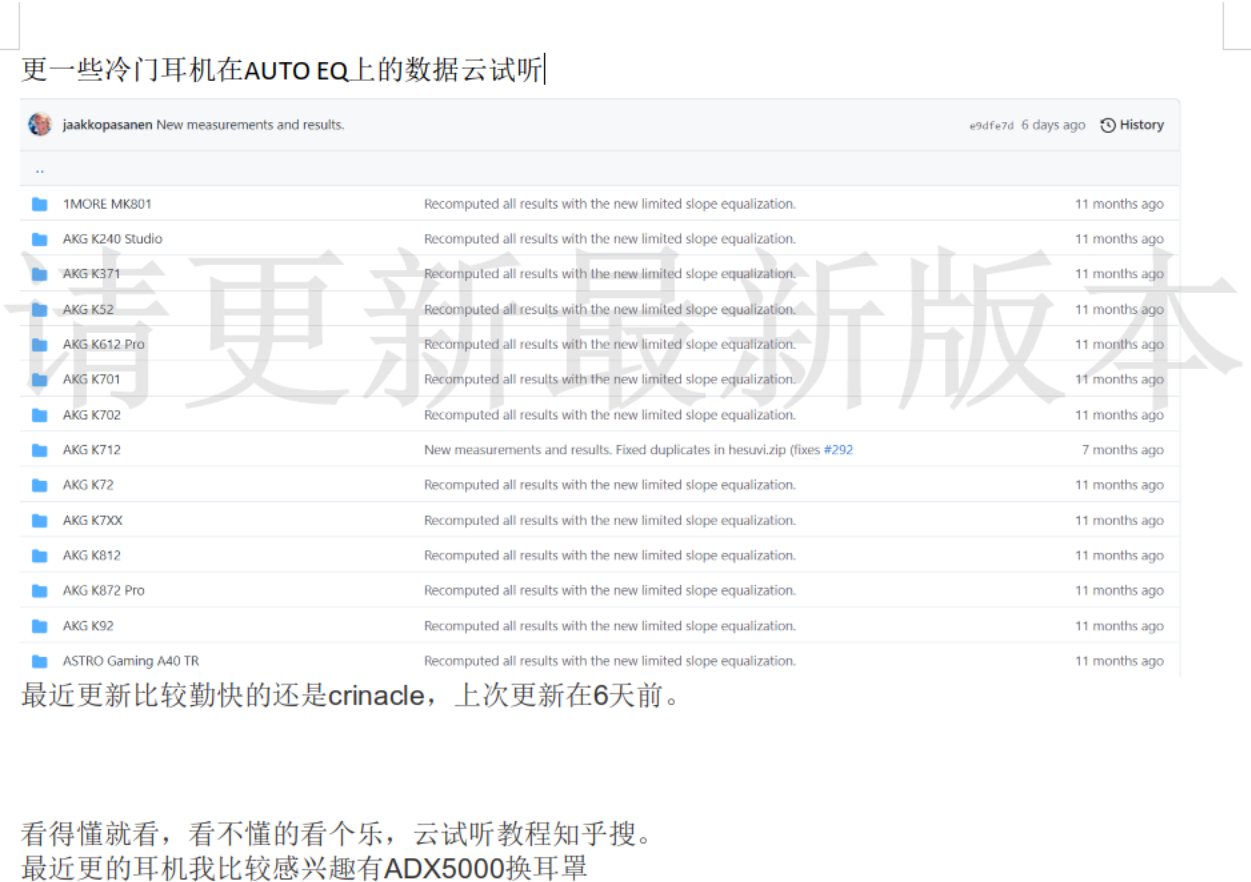The image size is (1251, 882).
Task: Click the folder icon beside AKG K712
Action: pyautogui.click(x=39, y=450)
